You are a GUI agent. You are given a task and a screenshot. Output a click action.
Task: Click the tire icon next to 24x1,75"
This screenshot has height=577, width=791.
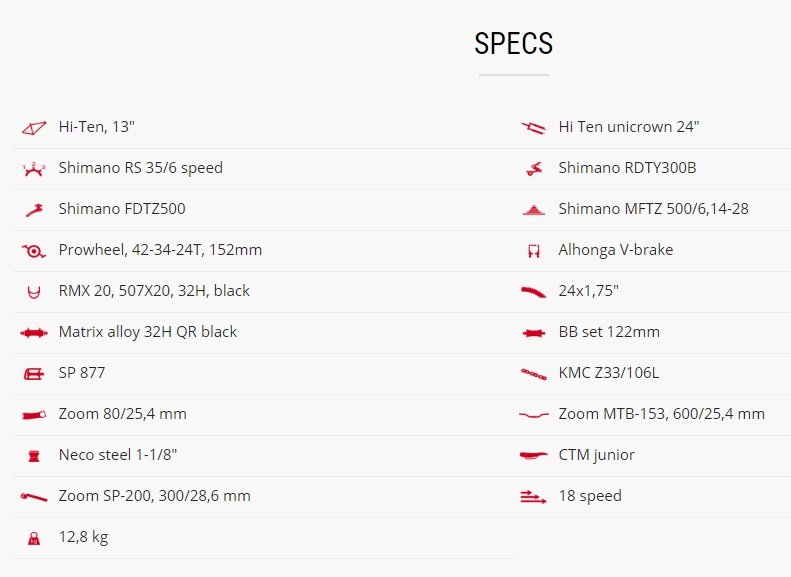pyautogui.click(x=534, y=292)
